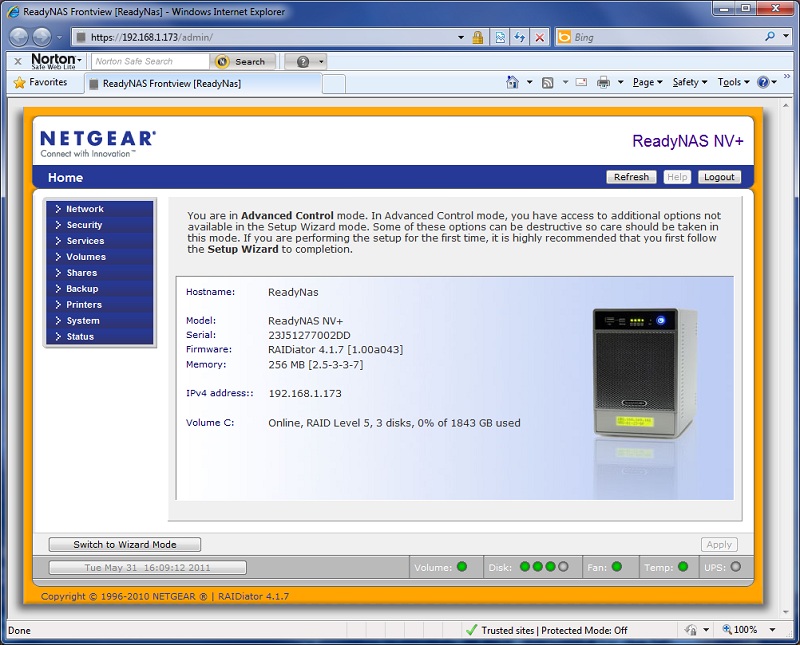Close the Norton toolbar with X
Image resolution: width=800 pixels, height=645 pixels.
[x=18, y=61]
